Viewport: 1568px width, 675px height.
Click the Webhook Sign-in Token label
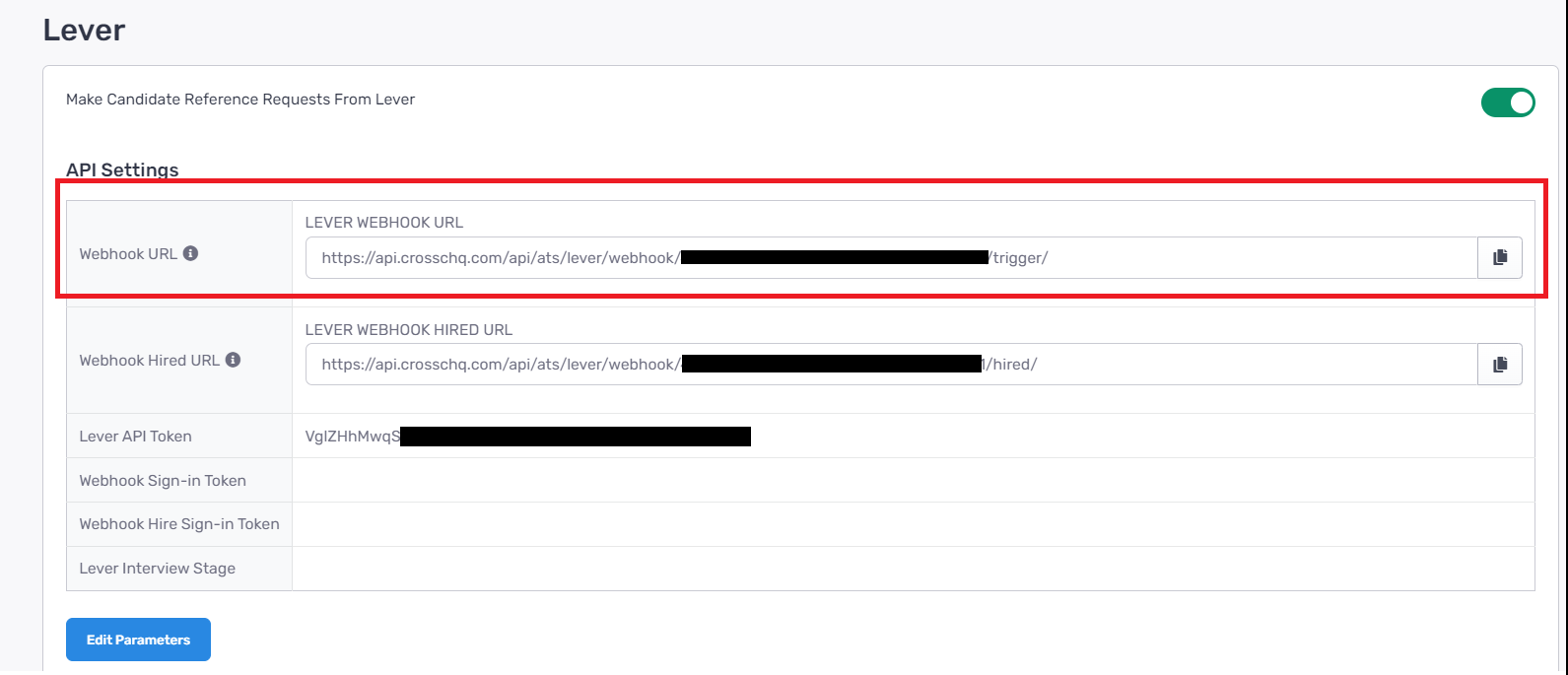tap(163, 481)
